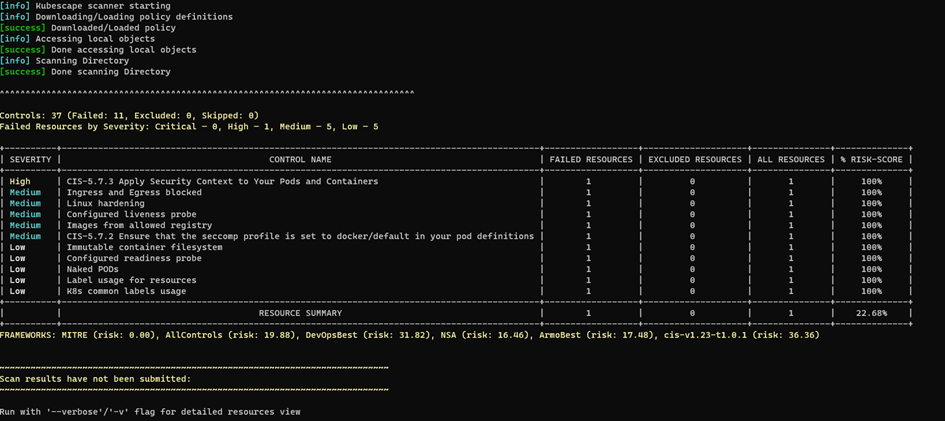Image resolution: width=945 pixels, height=421 pixels.
Task: Click the 'Configured readiness probe' control
Action: coord(134,258)
